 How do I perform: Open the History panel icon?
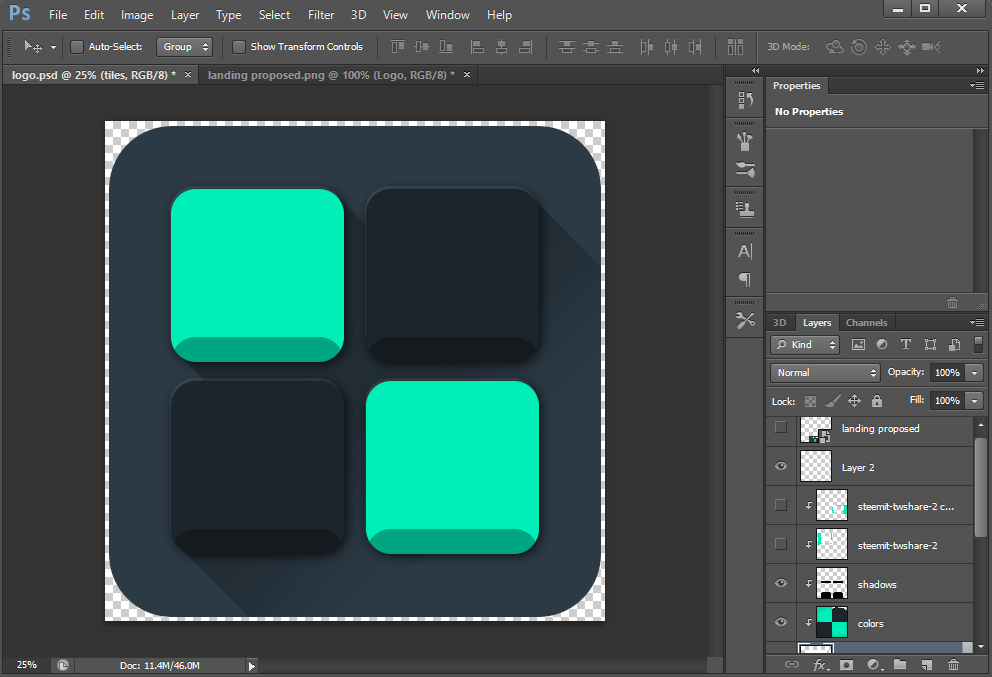(745, 100)
